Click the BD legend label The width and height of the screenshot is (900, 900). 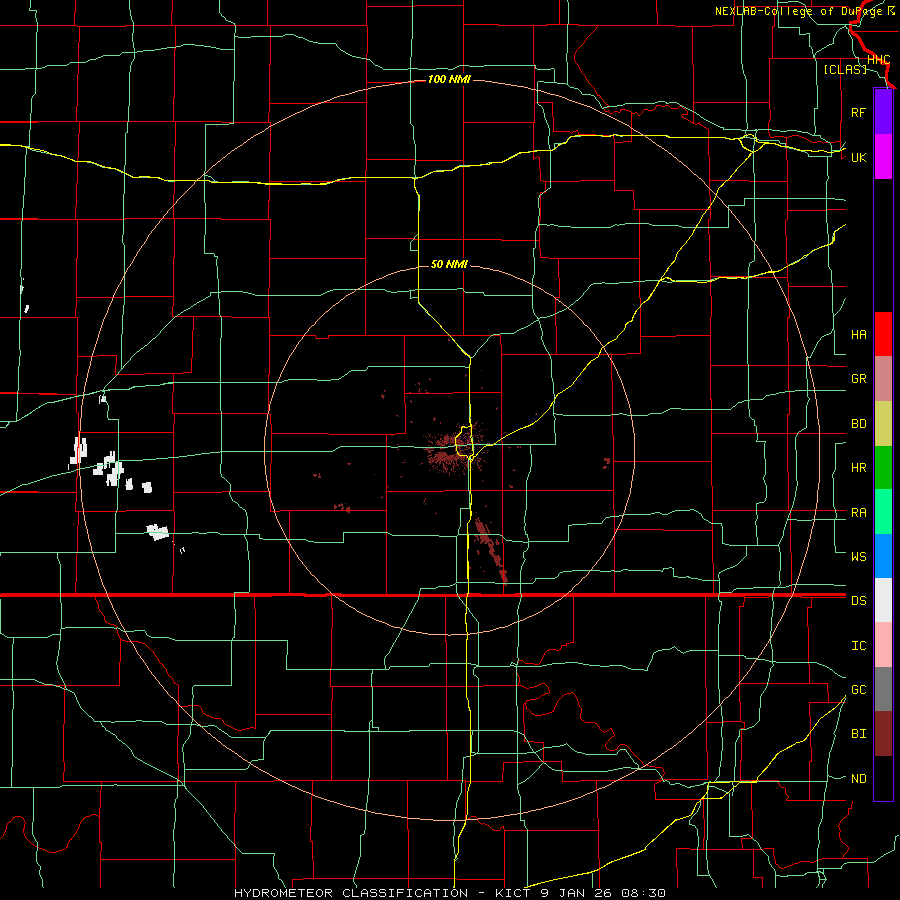click(x=858, y=424)
